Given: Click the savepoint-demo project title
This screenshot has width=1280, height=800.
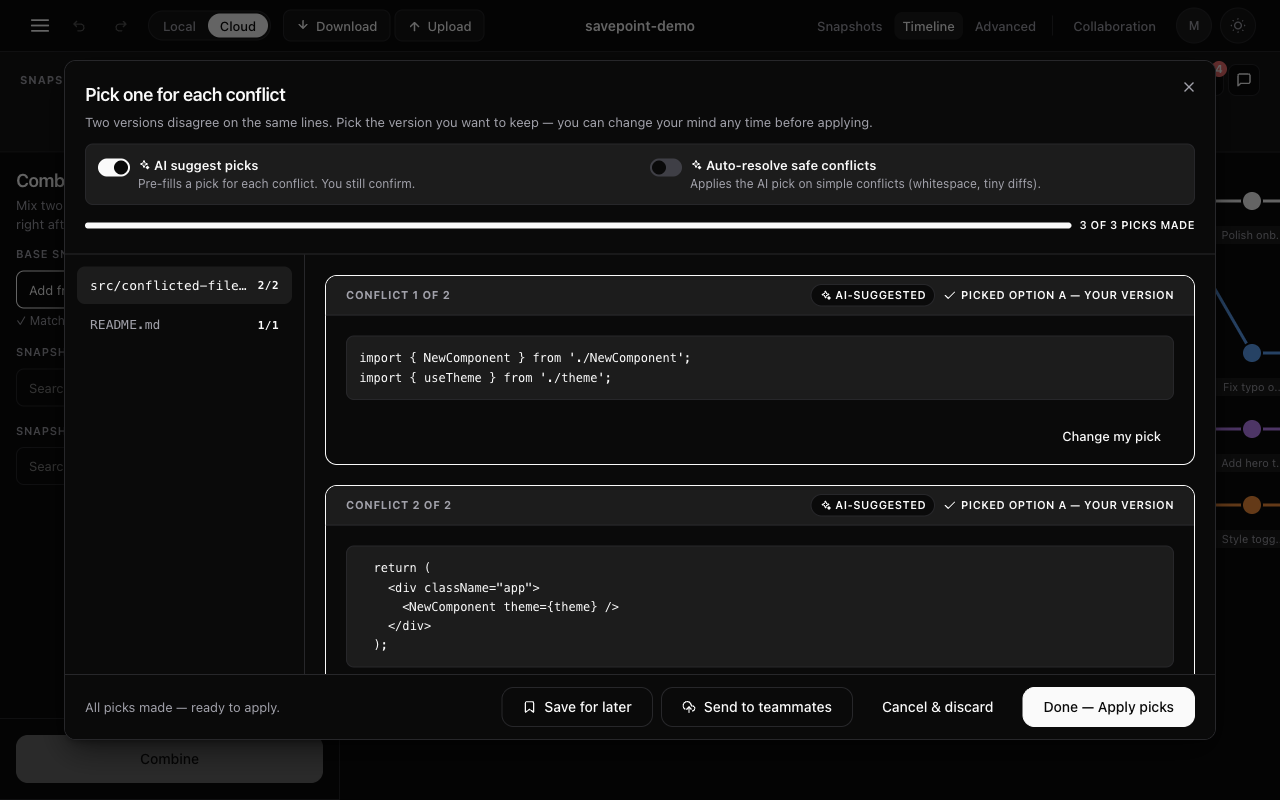Looking at the screenshot, I should (x=640, y=26).
